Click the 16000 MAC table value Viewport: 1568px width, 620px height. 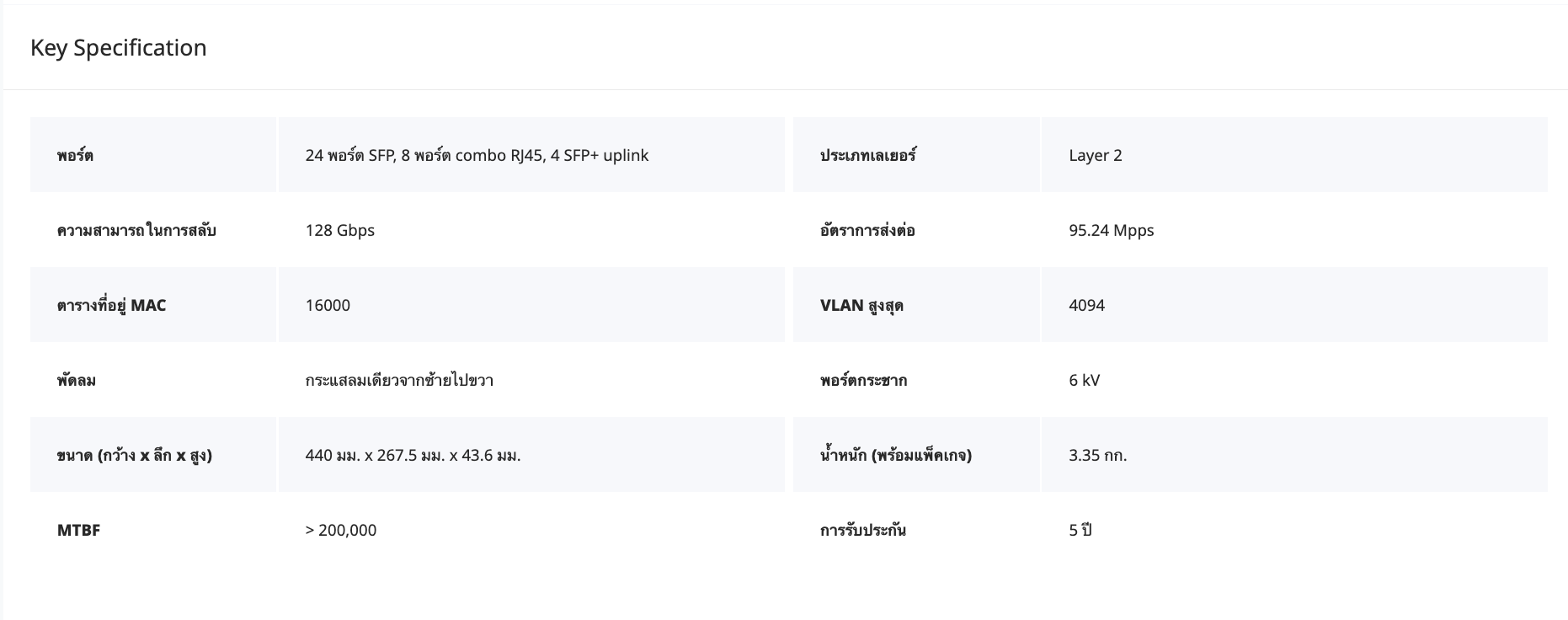click(328, 306)
